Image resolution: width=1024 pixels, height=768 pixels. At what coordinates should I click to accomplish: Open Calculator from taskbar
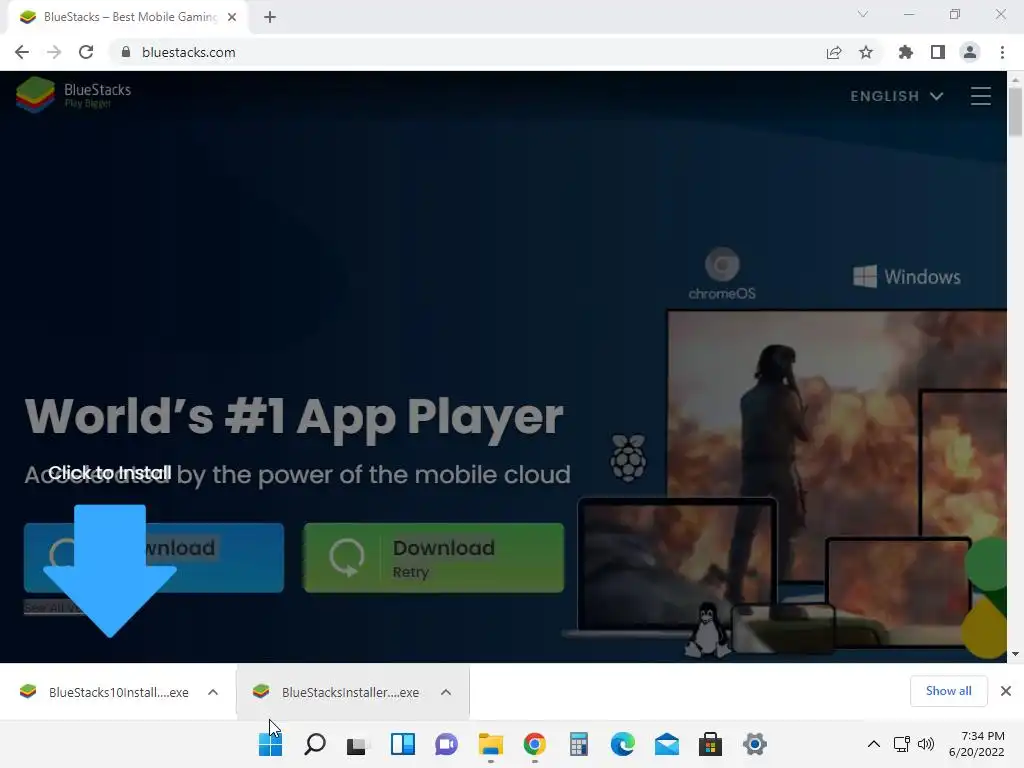tap(579, 744)
